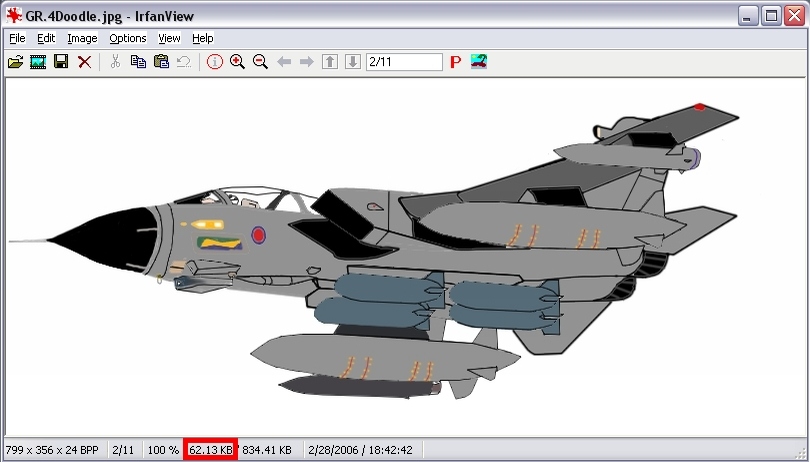This screenshot has height=462, width=810.
Task: Open the slideshow filmstrip icon
Action: (38, 62)
